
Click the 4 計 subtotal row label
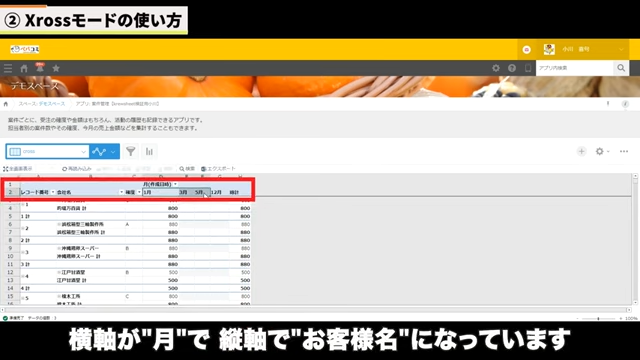point(25,288)
